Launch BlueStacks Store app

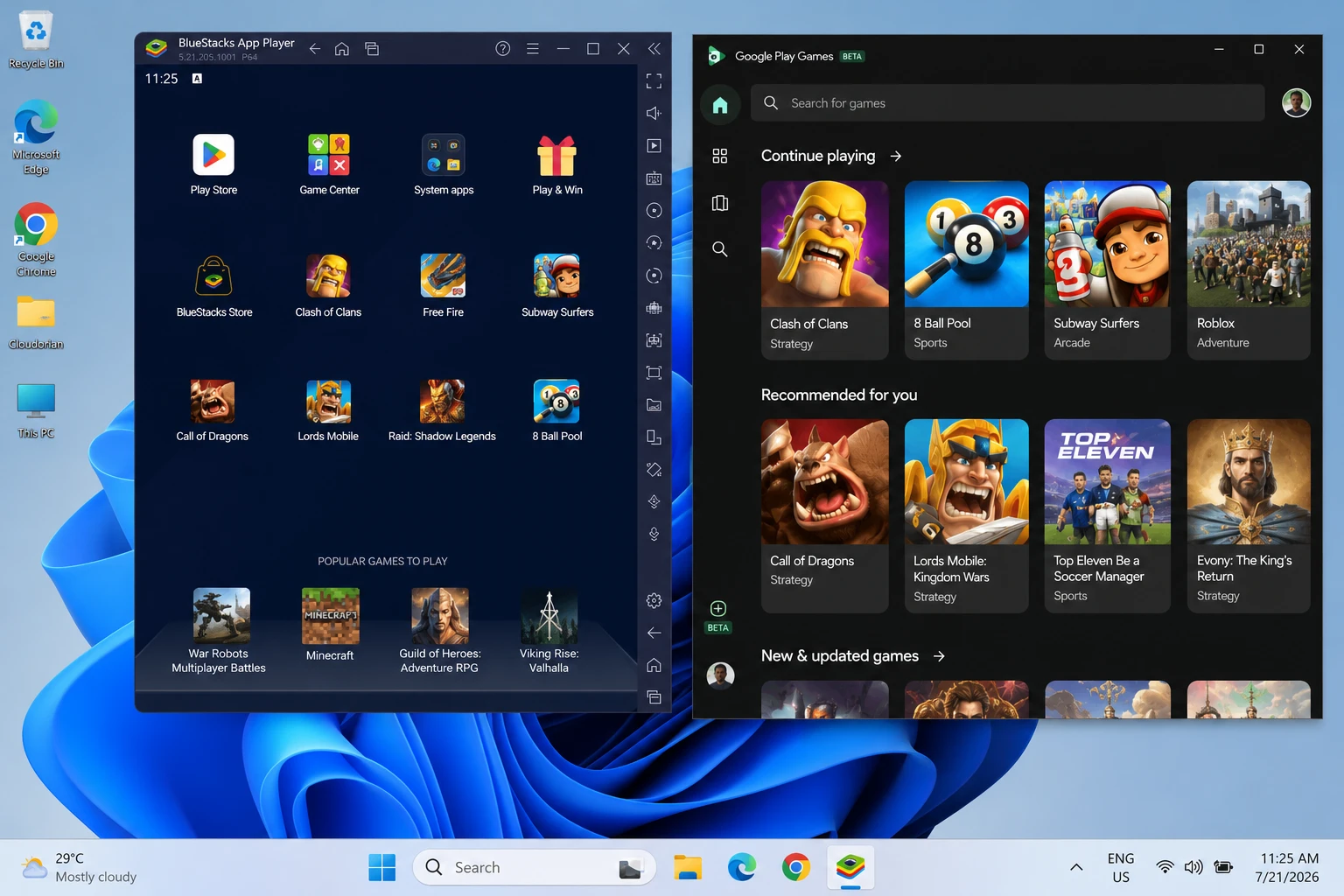coord(213,276)
